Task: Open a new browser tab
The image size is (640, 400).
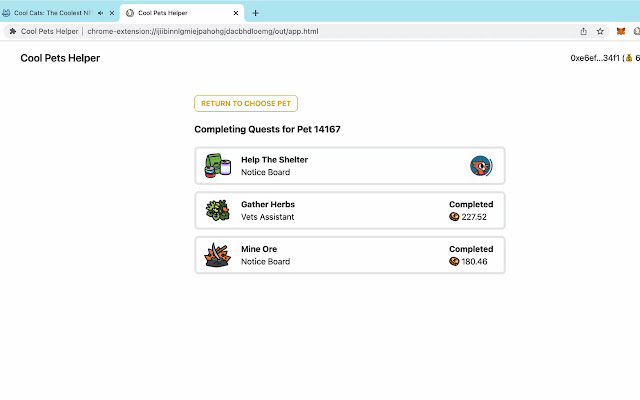Action: [x=256, y=13]
